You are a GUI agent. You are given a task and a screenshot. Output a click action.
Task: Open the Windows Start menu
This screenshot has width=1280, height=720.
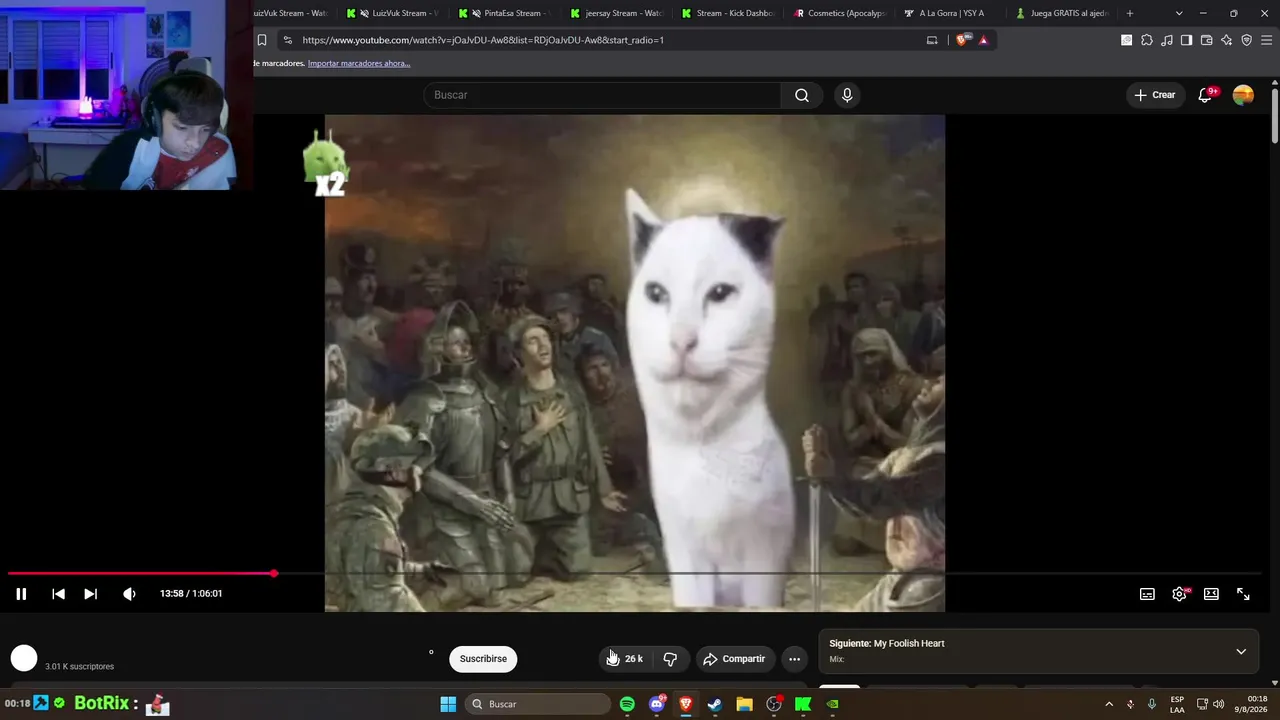point(448,704)
